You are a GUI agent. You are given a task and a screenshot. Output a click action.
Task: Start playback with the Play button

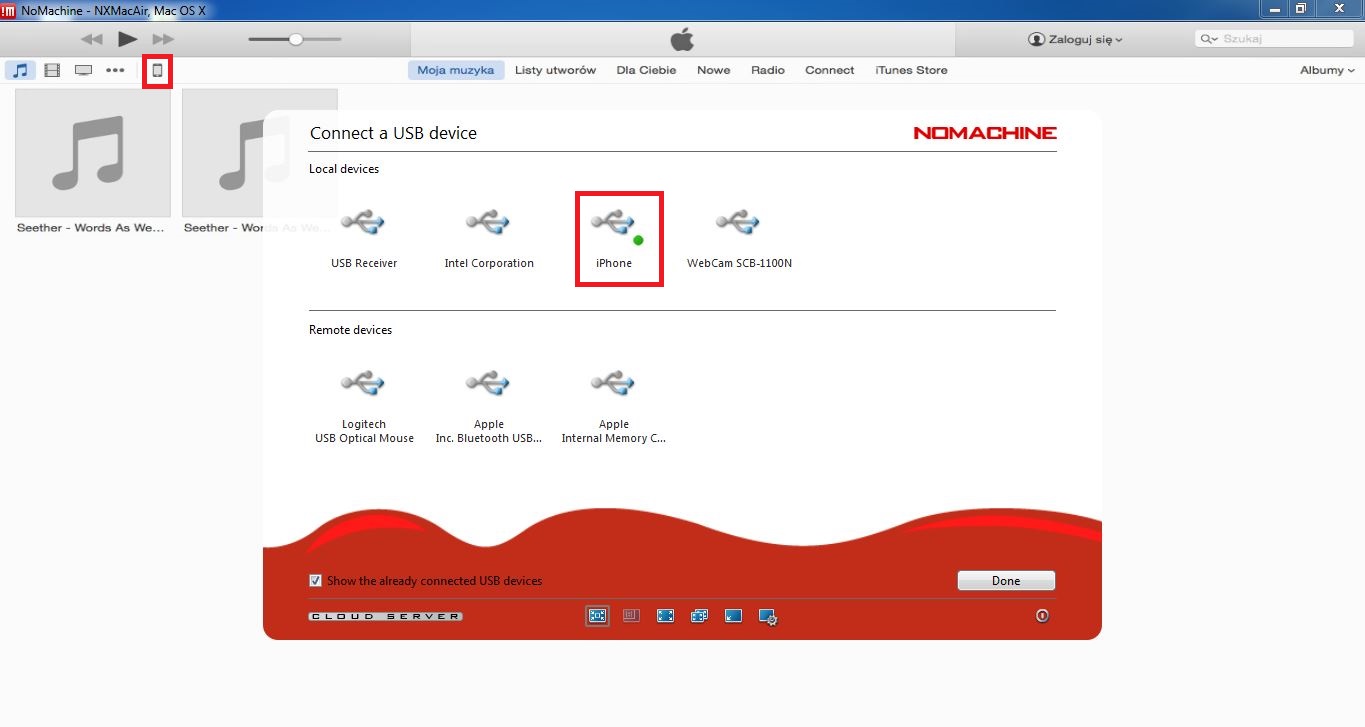(127, 39)
